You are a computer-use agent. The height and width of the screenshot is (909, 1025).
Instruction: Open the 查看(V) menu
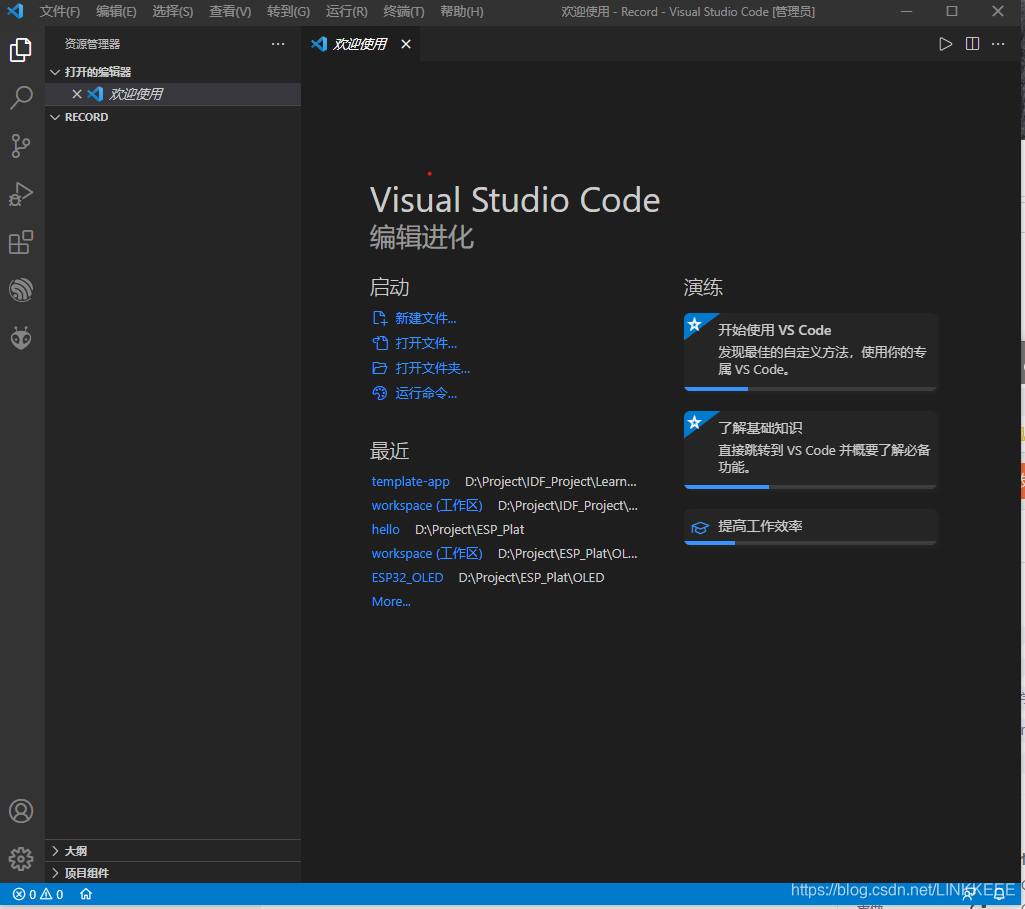[230, 12]
